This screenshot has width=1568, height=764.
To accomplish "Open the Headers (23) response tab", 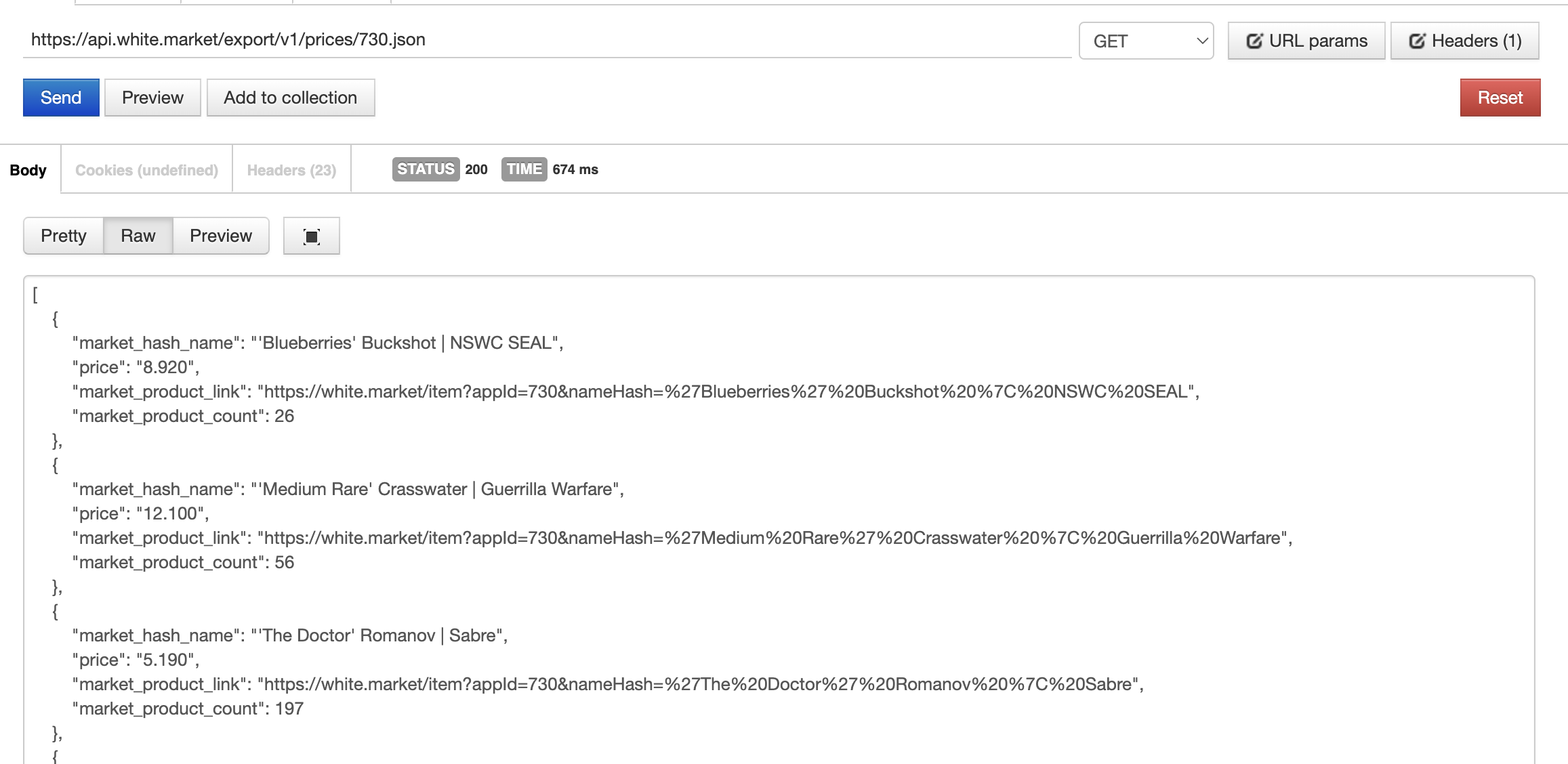I will click(291, 170).
